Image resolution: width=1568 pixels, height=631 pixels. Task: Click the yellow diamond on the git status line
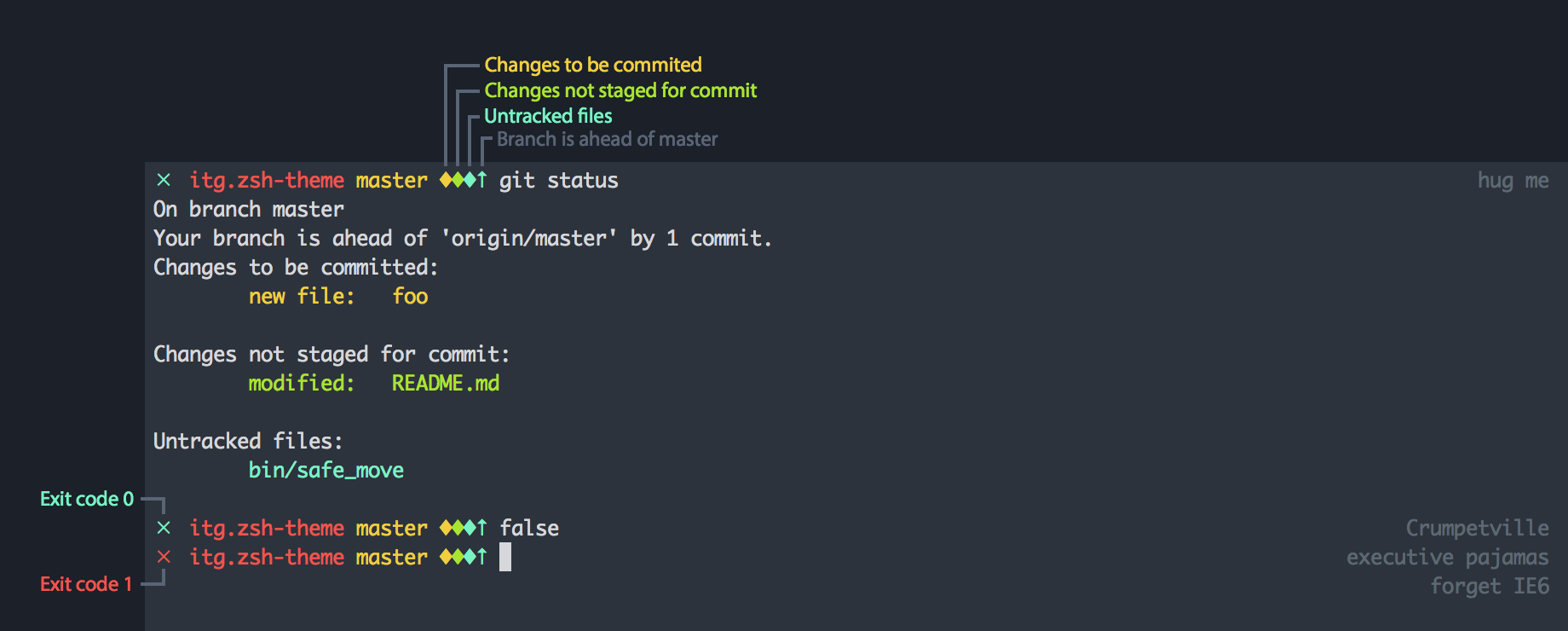pos(446,180)
